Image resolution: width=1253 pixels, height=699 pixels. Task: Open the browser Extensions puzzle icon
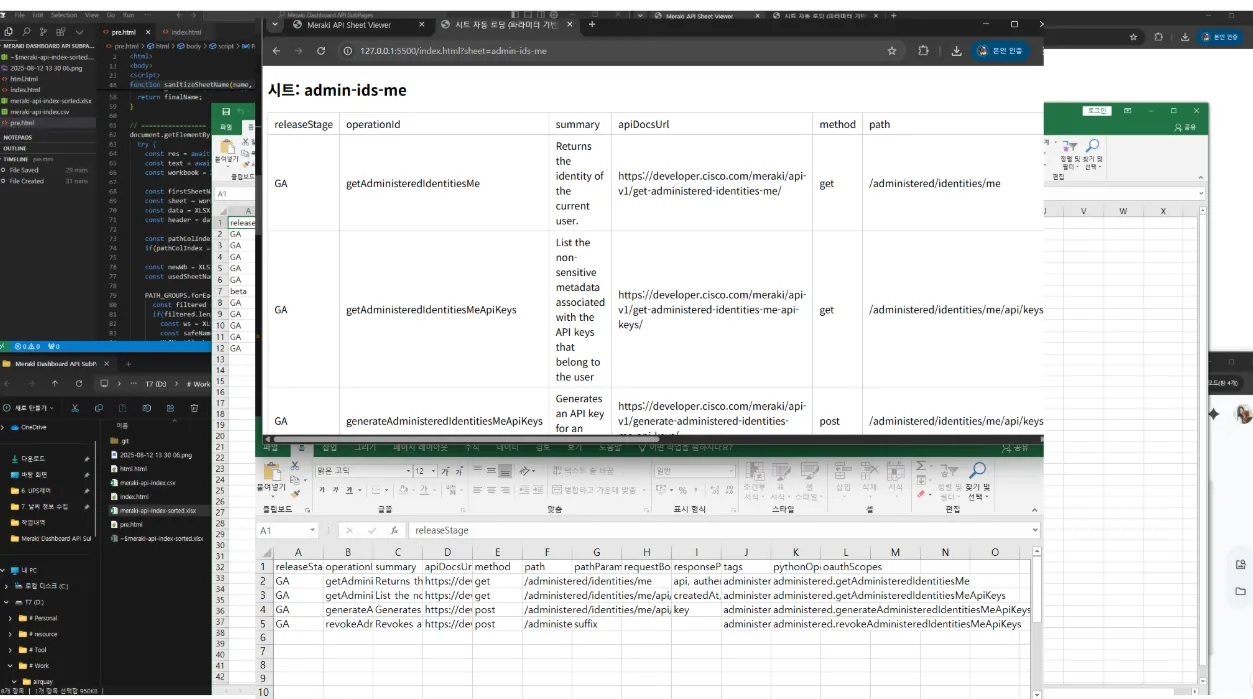pyautogui.click(x=923, y=51)
